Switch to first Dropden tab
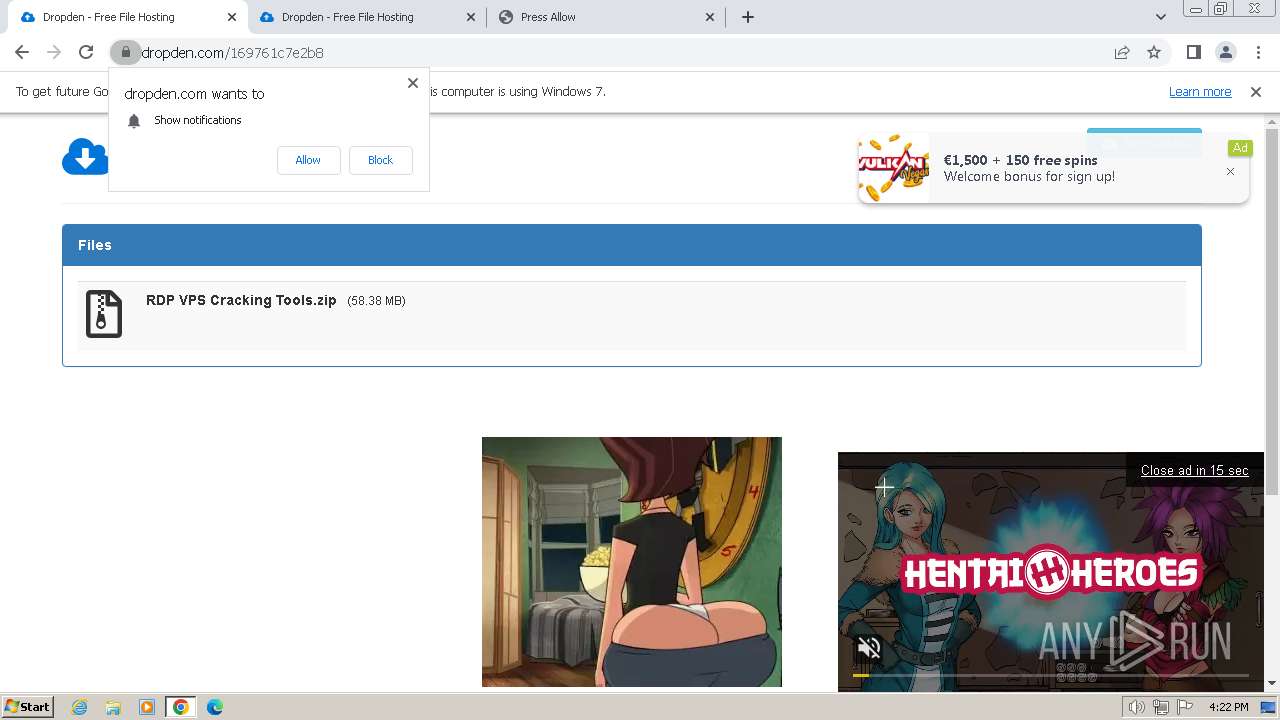Viewport: 1280px width, 720px height. point(125,17)
